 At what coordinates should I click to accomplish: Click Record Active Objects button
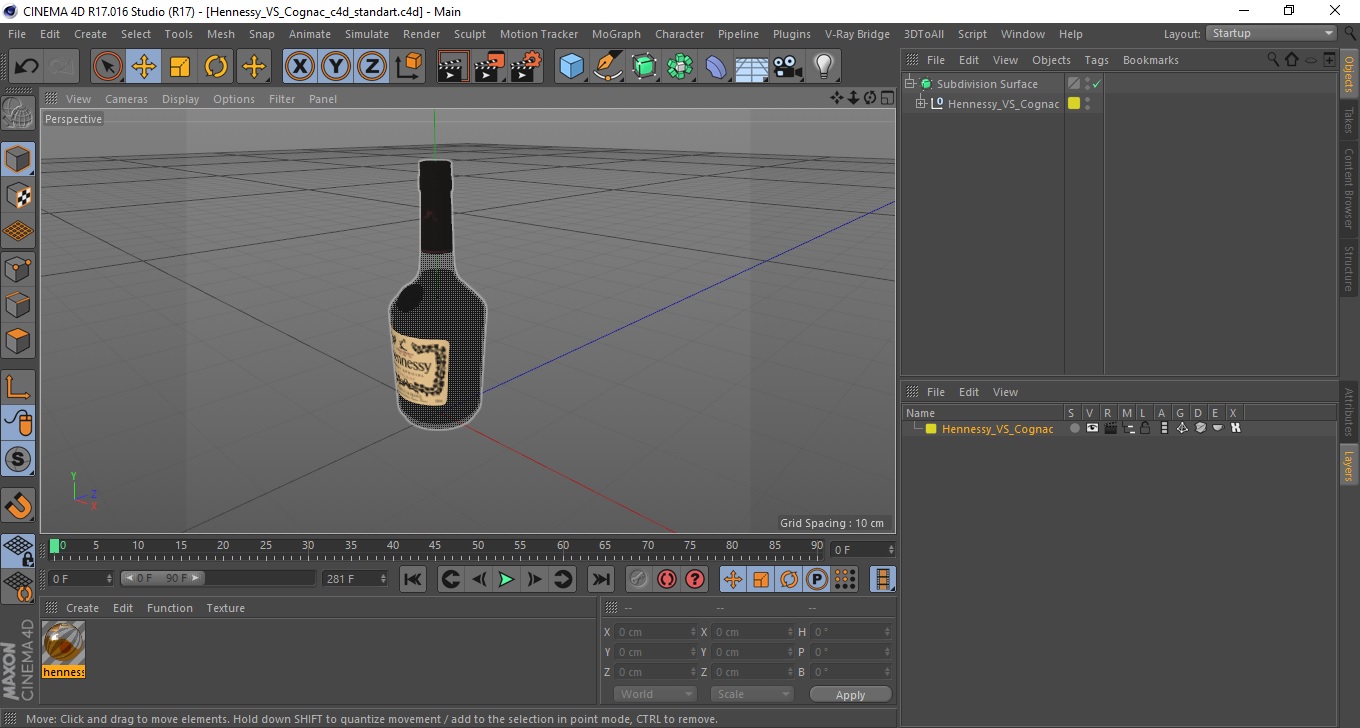(x=639, y=579)
